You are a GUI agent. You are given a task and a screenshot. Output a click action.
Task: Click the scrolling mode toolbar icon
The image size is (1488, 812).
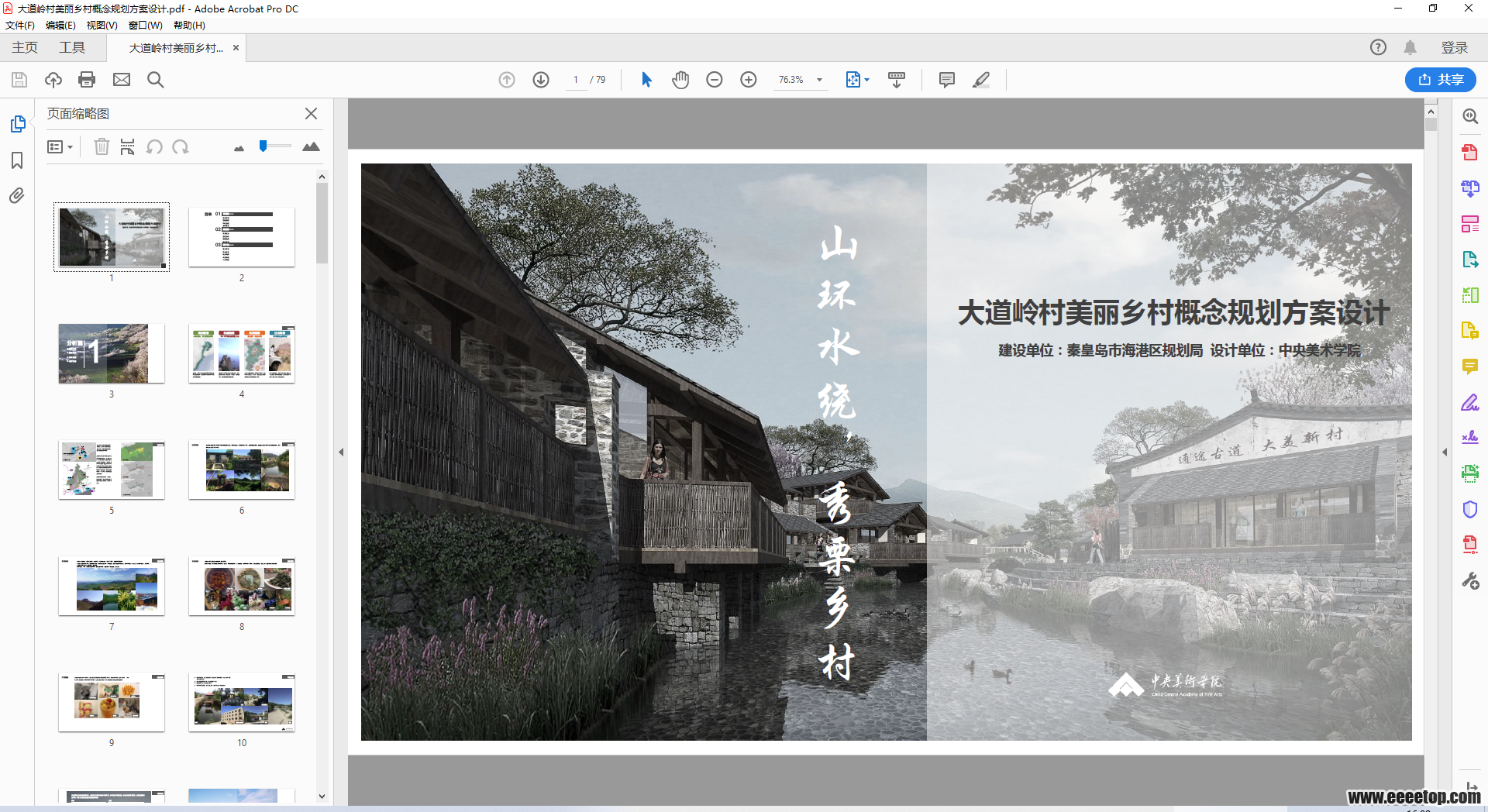coord(897,80)
